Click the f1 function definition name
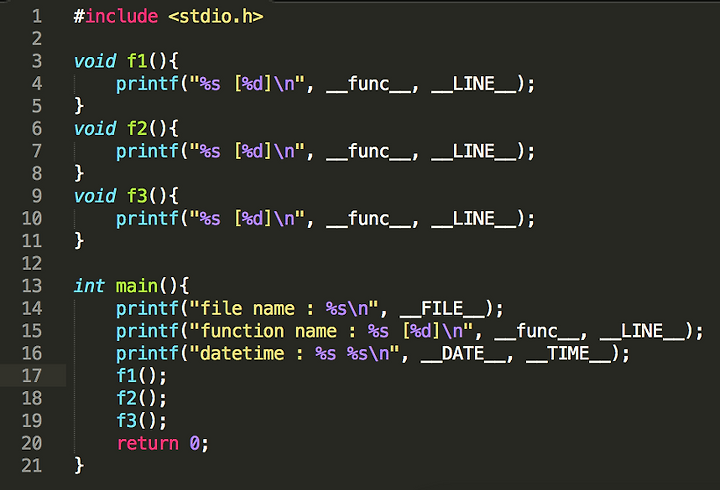Viewport: 720px width, 490px height. 137,61
